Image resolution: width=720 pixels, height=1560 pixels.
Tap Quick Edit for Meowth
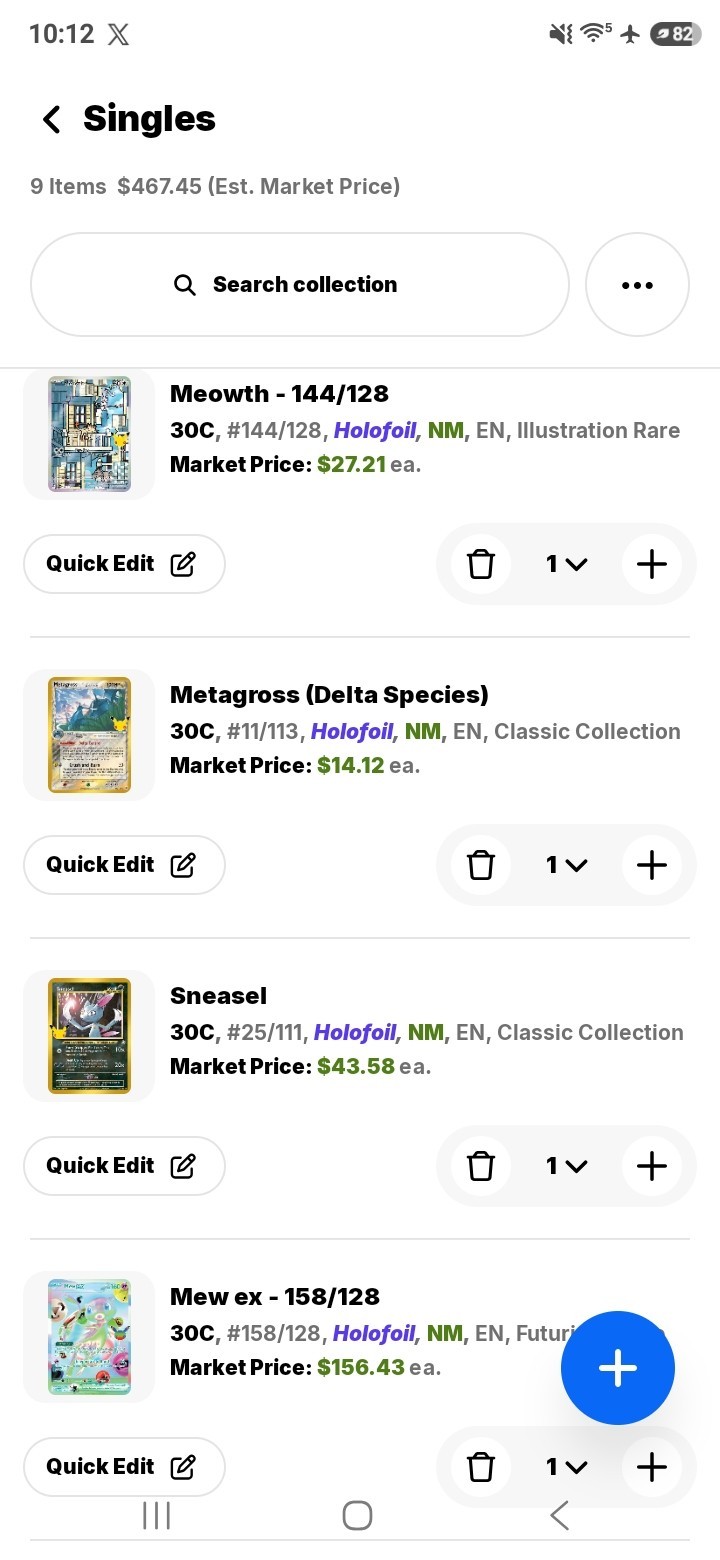[124, 564]
